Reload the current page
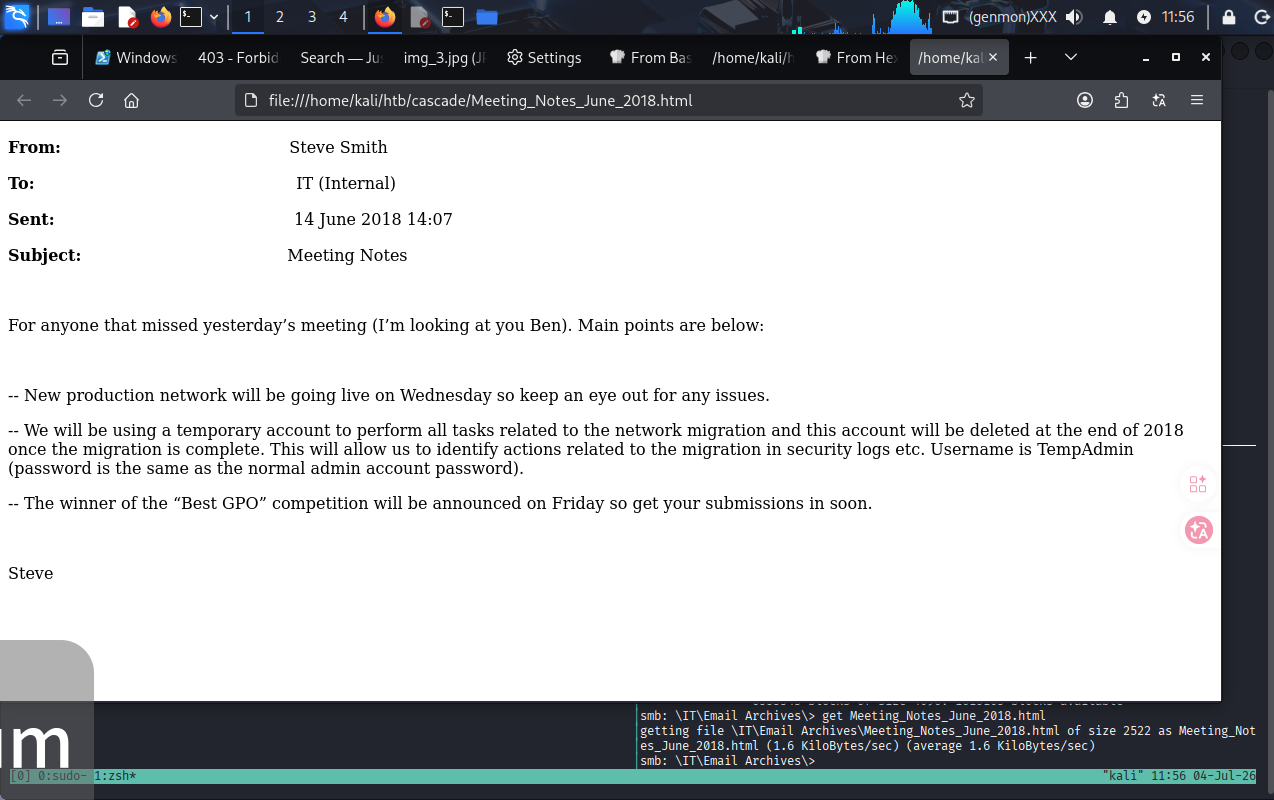The width and height of the screenshot is (1274, 800). 96,100
